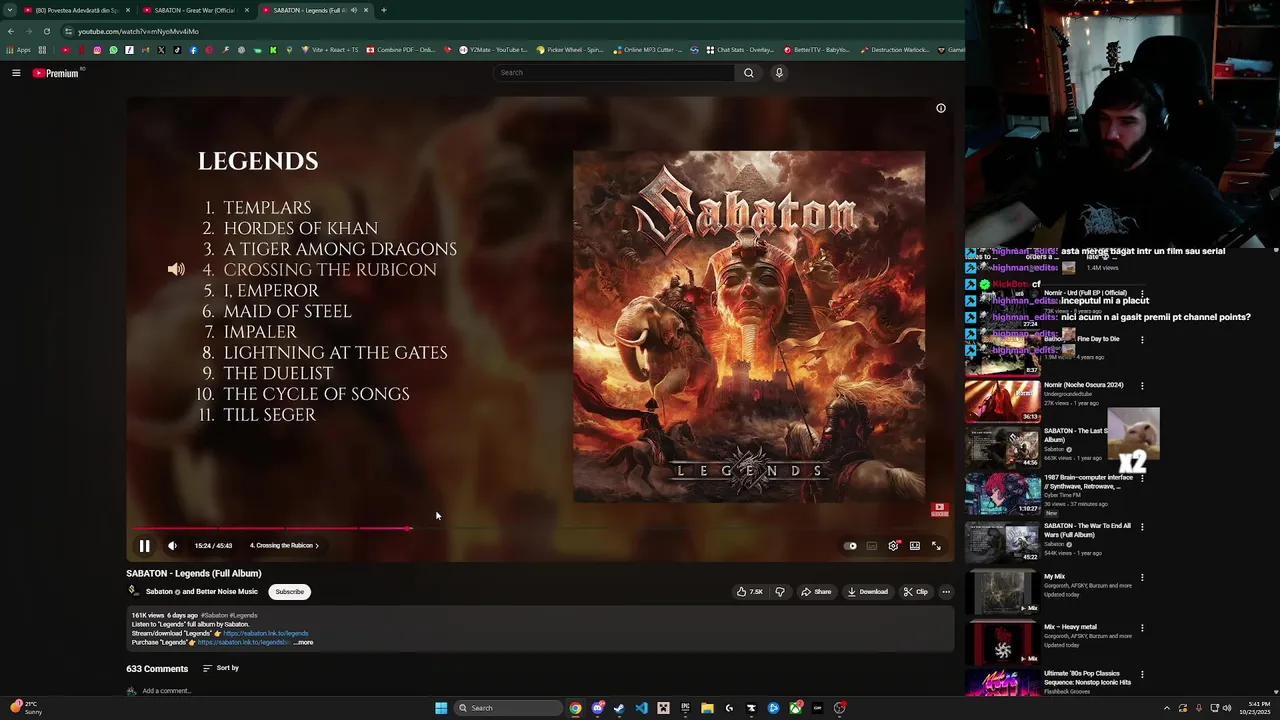Open Google Chrome in taskbar
The width and height of the screenshot is (1280, 720).
pyautogui.click(x=575, y=708)
